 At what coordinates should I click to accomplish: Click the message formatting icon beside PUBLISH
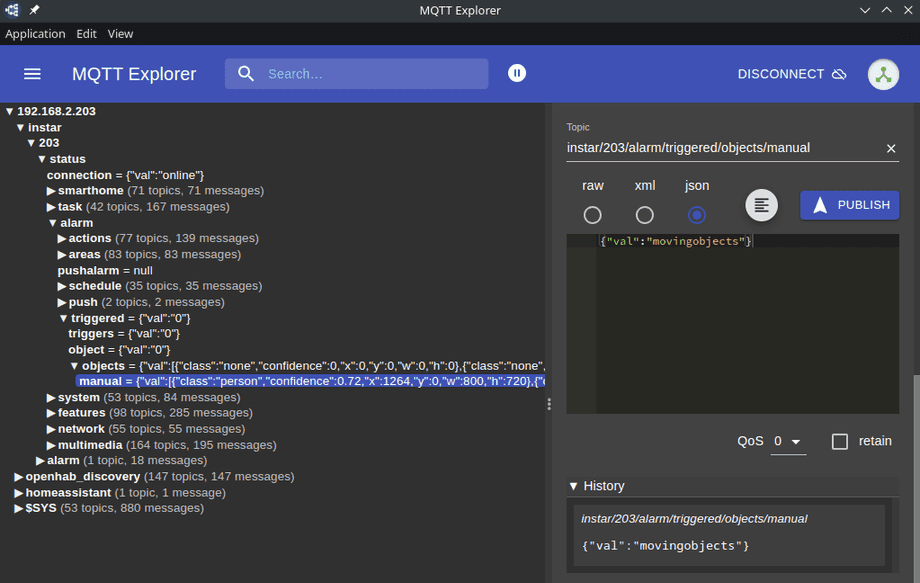[x=761, y=205]
